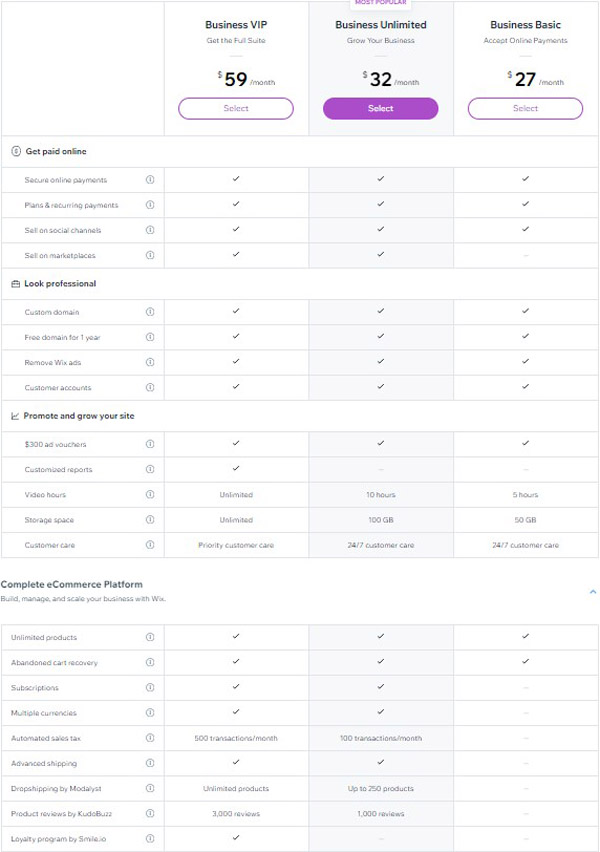Show info for Remove Wix ads

pos(150,362)
